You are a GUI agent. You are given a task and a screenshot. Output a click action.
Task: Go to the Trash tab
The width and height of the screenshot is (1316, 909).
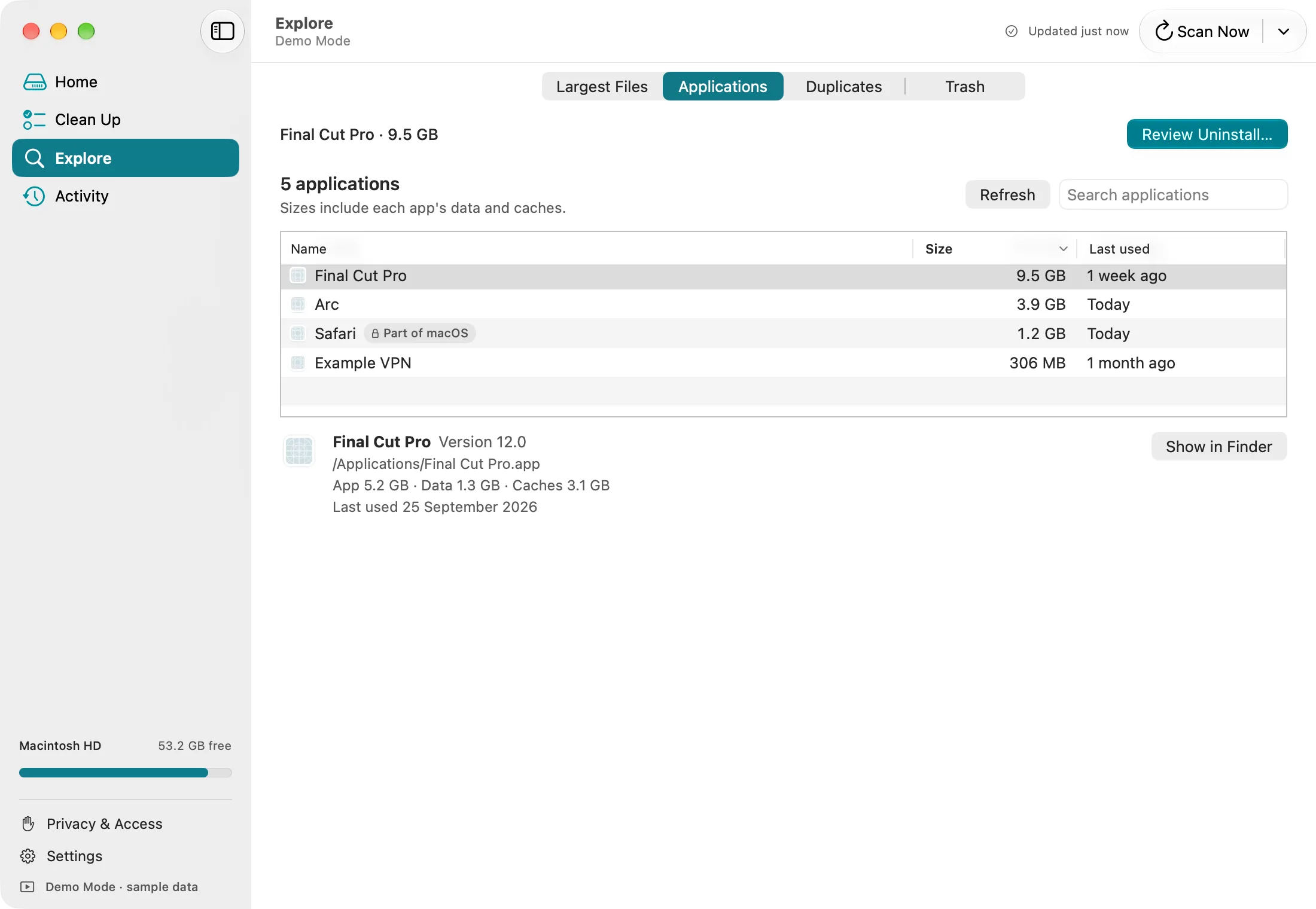965,87
